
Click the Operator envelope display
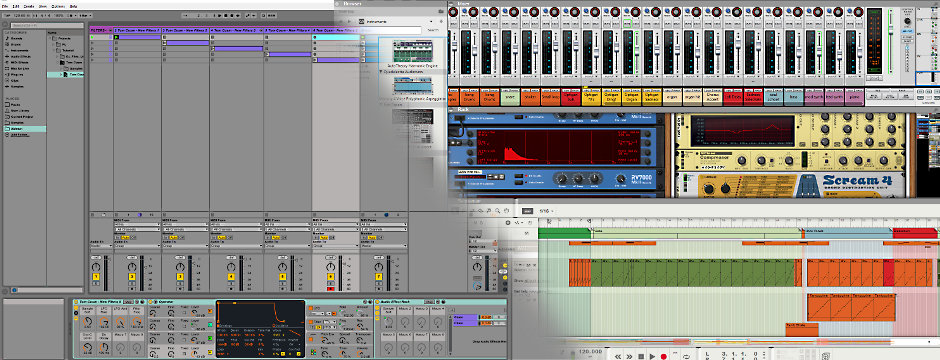tap(261, 313)
